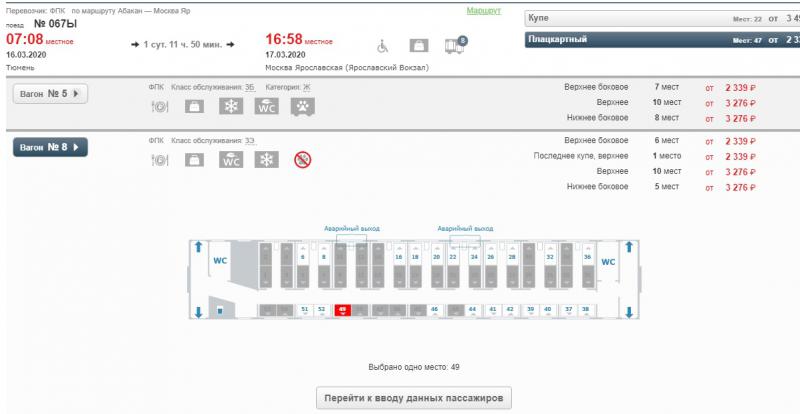Click the vehicle transport icon with badge
This screenshot has width=800, height=414.
coord(455,45)
